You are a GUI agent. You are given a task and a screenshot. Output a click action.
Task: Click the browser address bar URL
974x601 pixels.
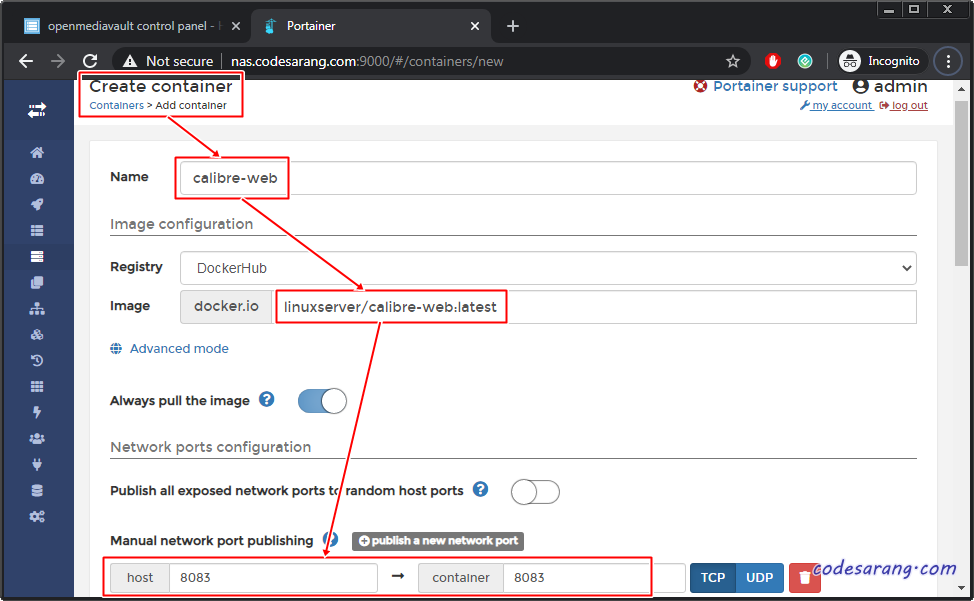tap(367, 61)
